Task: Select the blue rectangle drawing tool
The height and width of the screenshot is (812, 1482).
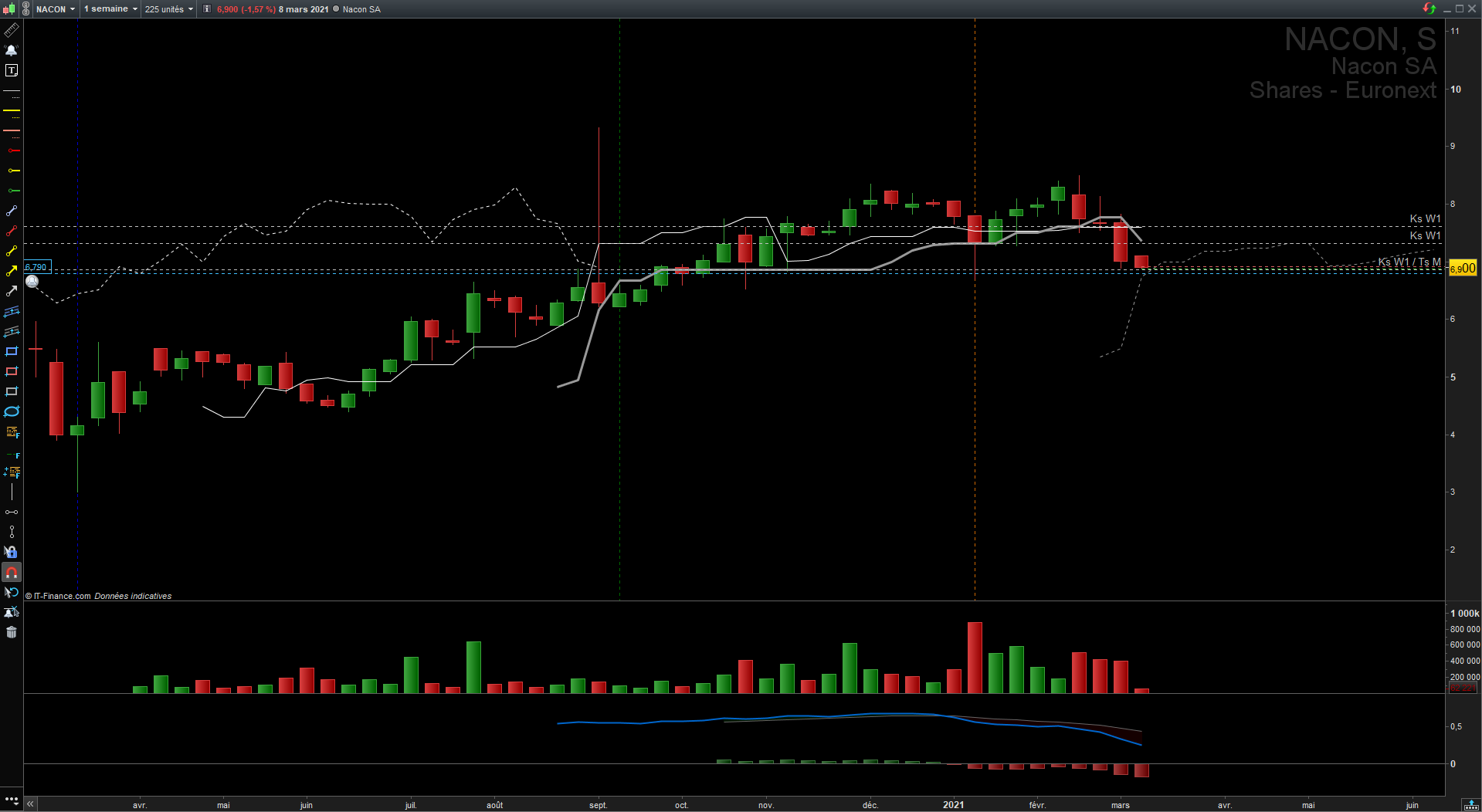Action: (12, 351)
